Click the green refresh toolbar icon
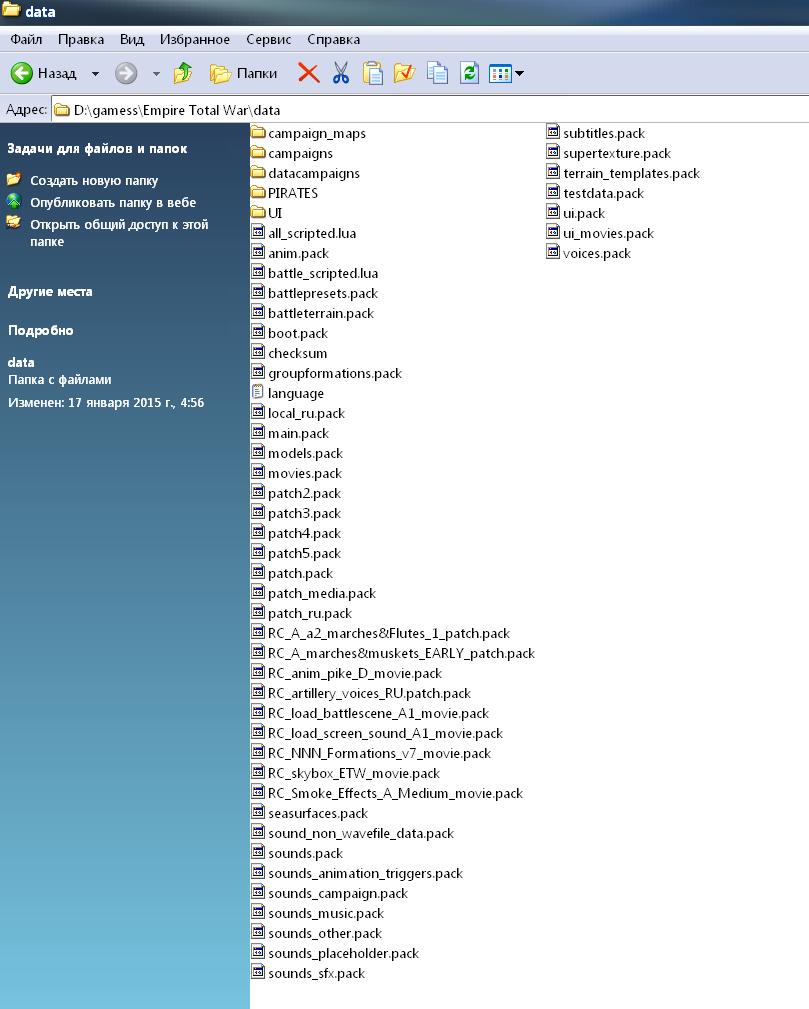The width and height of the screenshot is (809, 1009). click(x=469, y=73)
